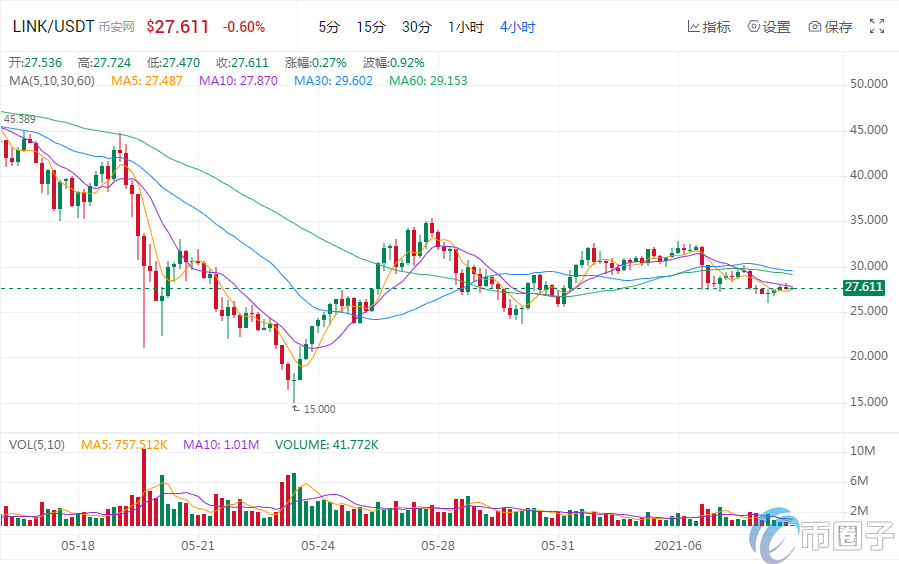This screenshot has height=564, width=899.
Task: Click the 50.000 price axis label
Action: tap(869, 84)
